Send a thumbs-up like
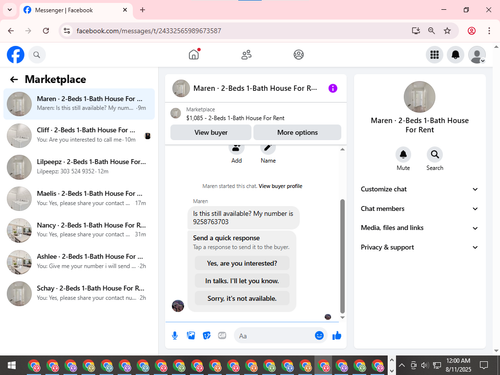 pos(337,336)
